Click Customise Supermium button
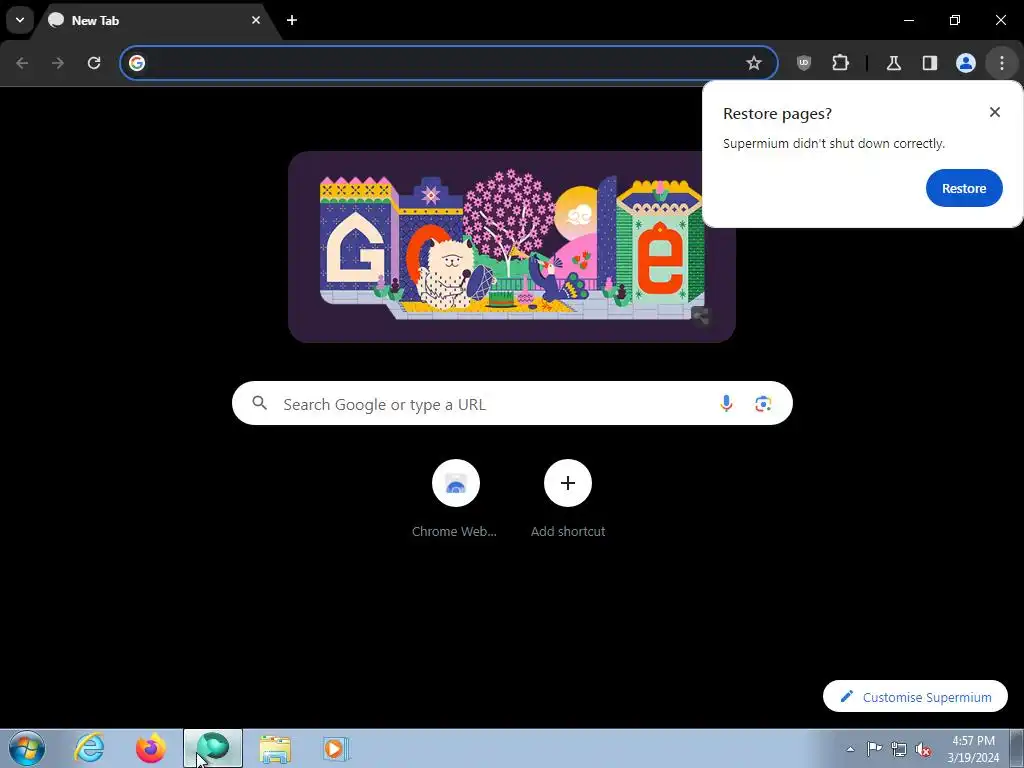 tap(916, 697)
